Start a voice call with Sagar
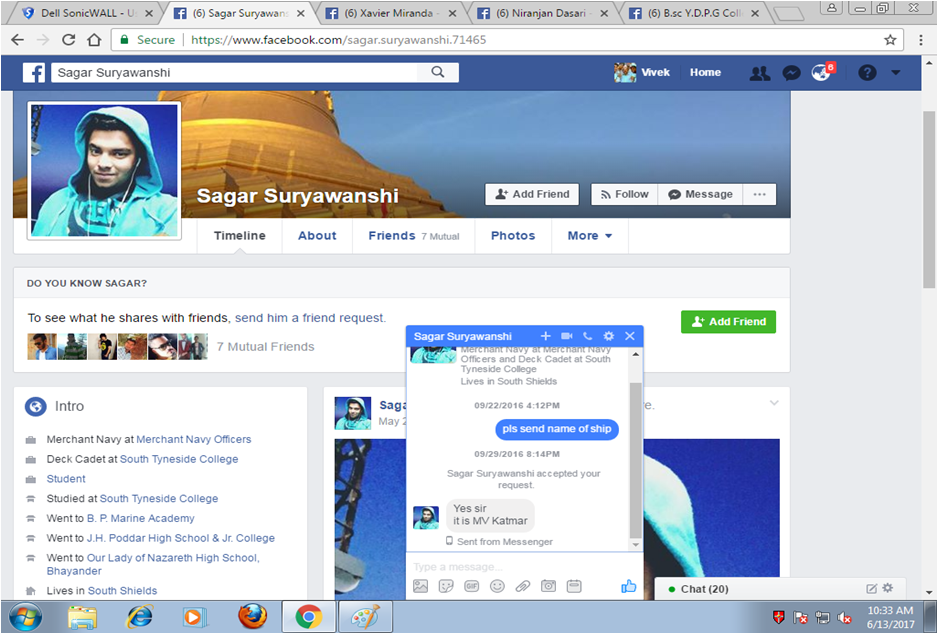Image resolution: width=938 pixels, height=634 pixels. [587, 336]
